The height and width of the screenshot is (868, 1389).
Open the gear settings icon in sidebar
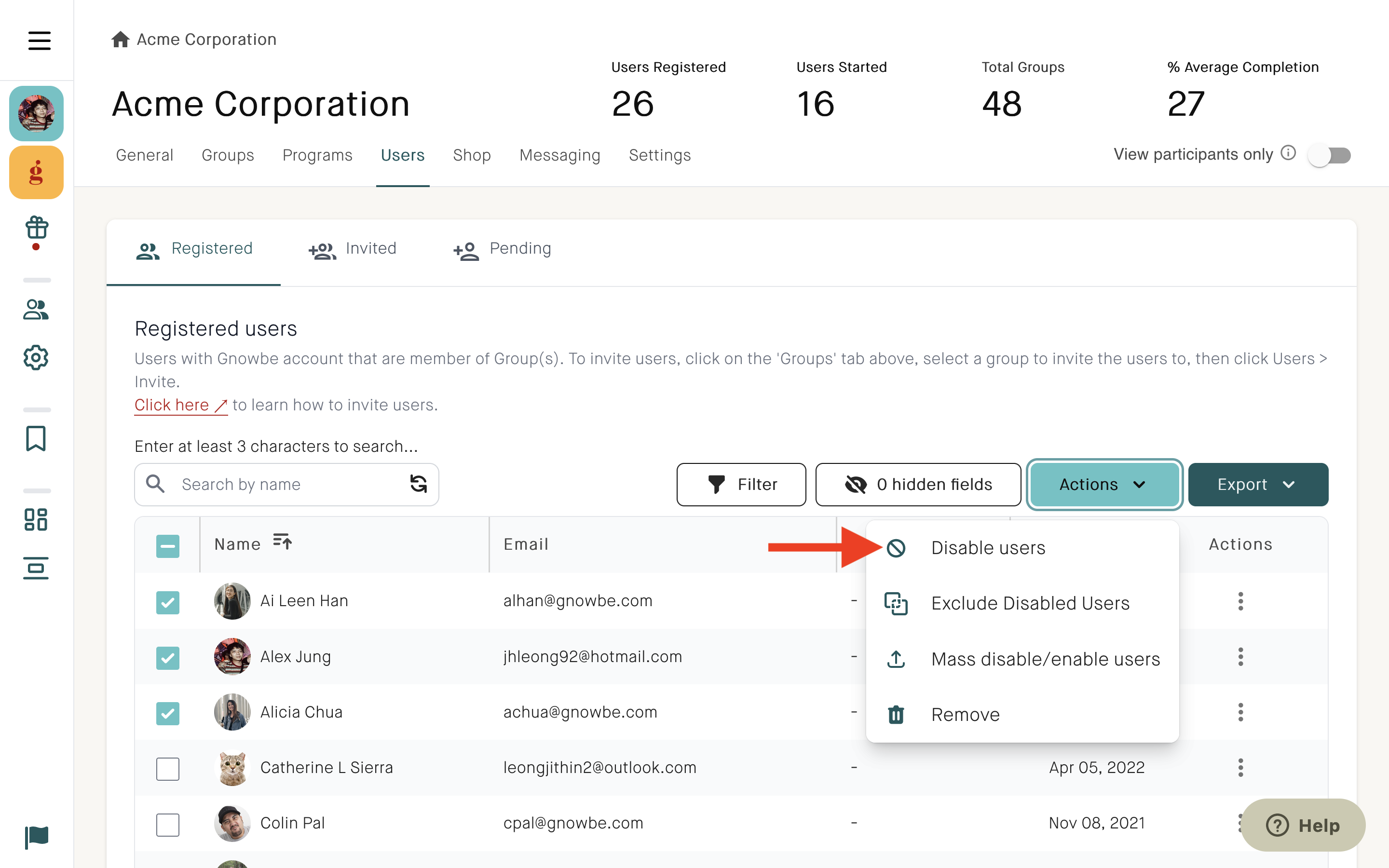pos(36,357)
